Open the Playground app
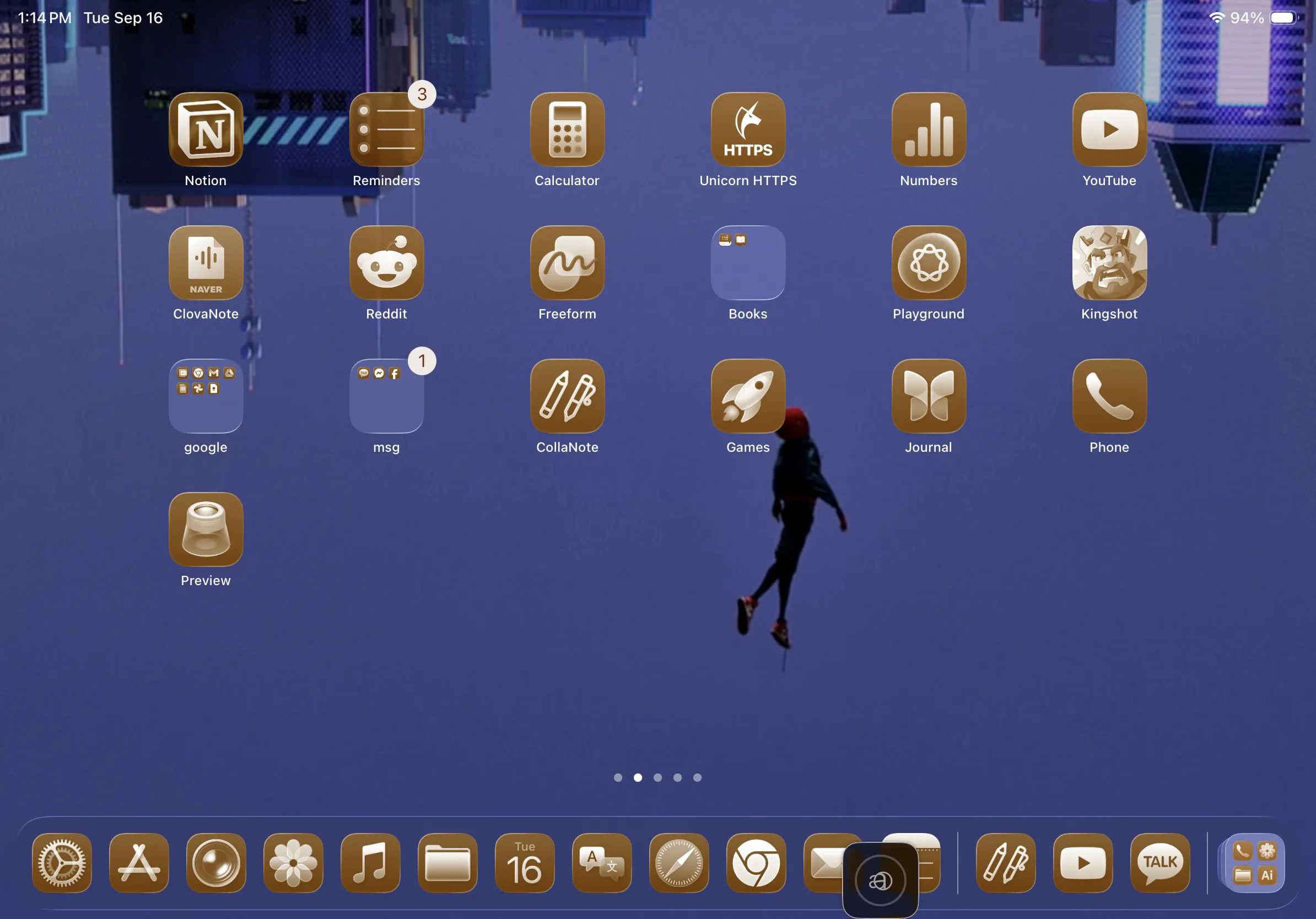 tap(929, 262)
